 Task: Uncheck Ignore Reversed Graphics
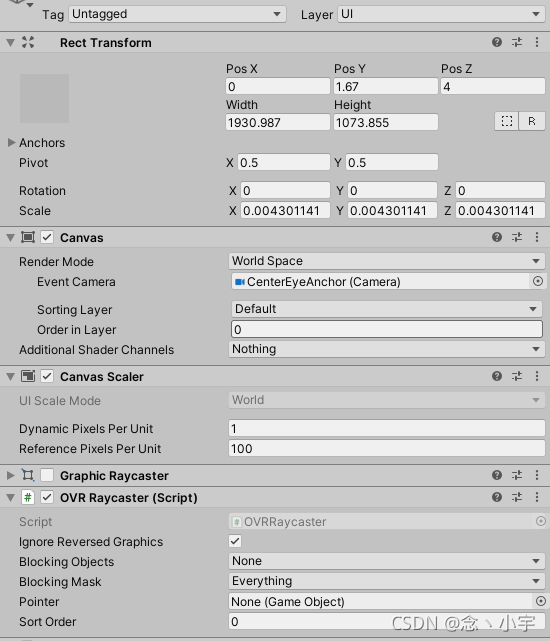(235, 541)
